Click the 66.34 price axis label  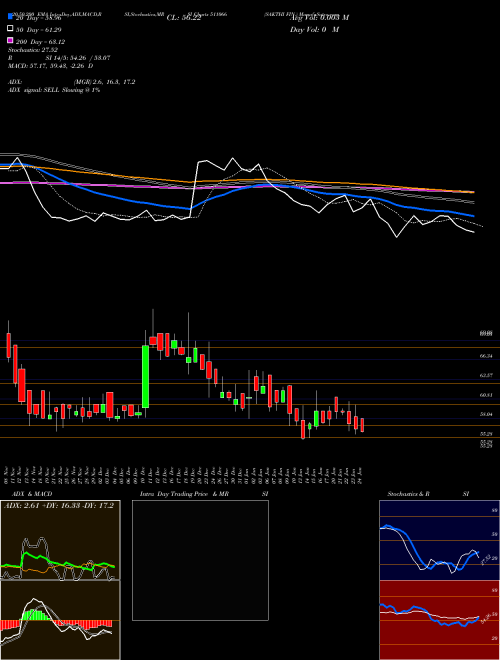click(486, 356)
